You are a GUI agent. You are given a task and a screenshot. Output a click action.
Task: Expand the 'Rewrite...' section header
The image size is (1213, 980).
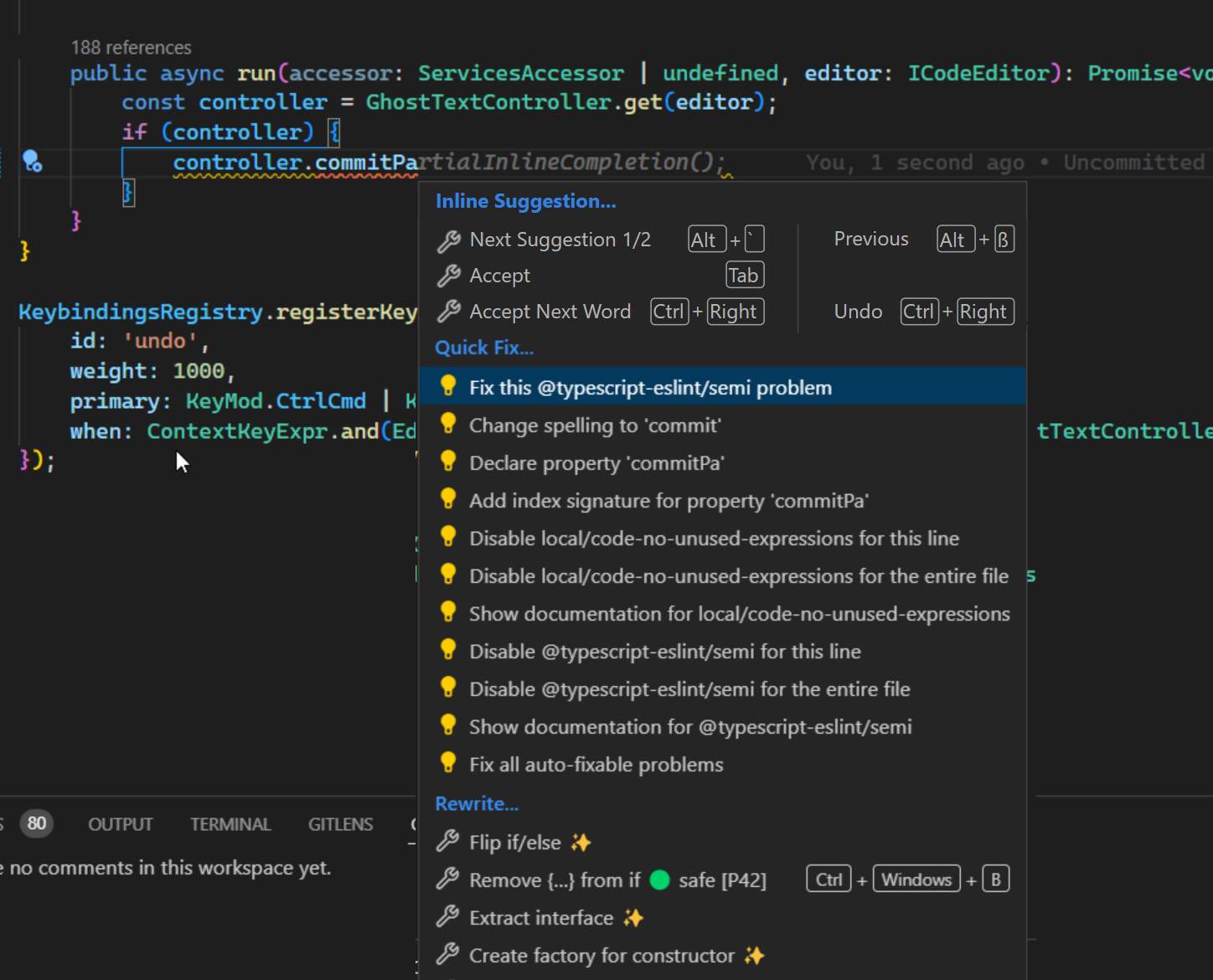(477, 803)
